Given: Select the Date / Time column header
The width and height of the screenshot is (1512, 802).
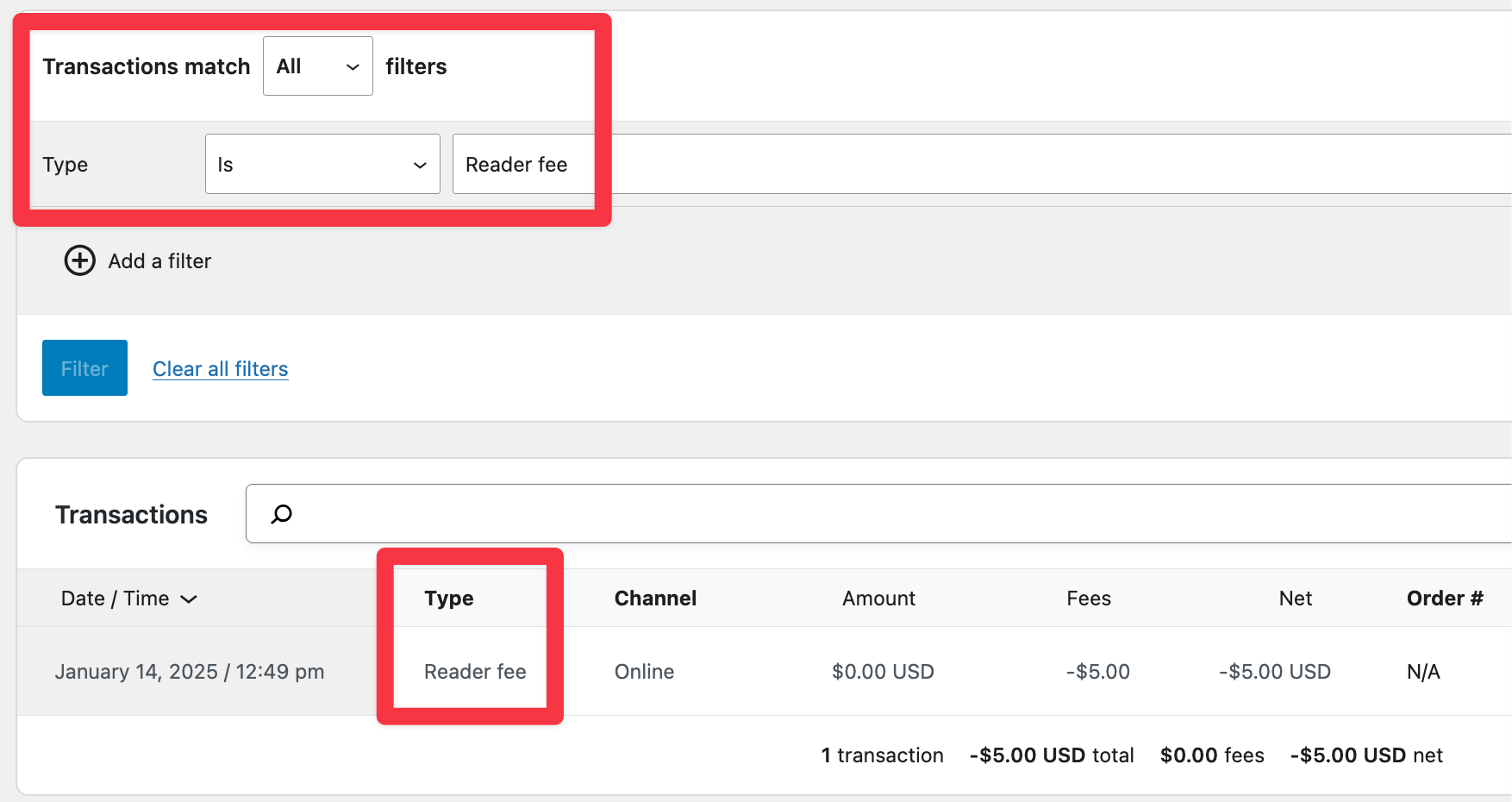Looking at the screenshot, I should tap(115, 598).
